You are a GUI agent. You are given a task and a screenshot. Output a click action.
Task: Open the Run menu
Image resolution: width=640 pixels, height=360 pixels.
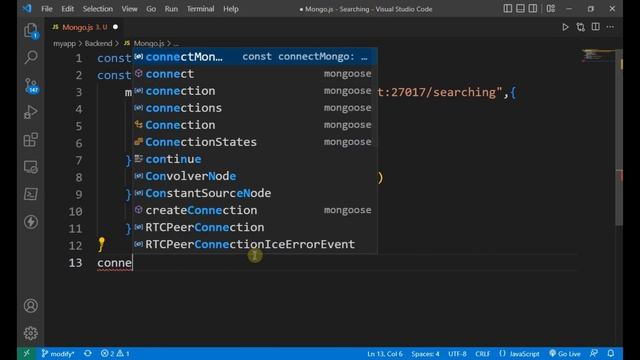(x=171, y=9)
